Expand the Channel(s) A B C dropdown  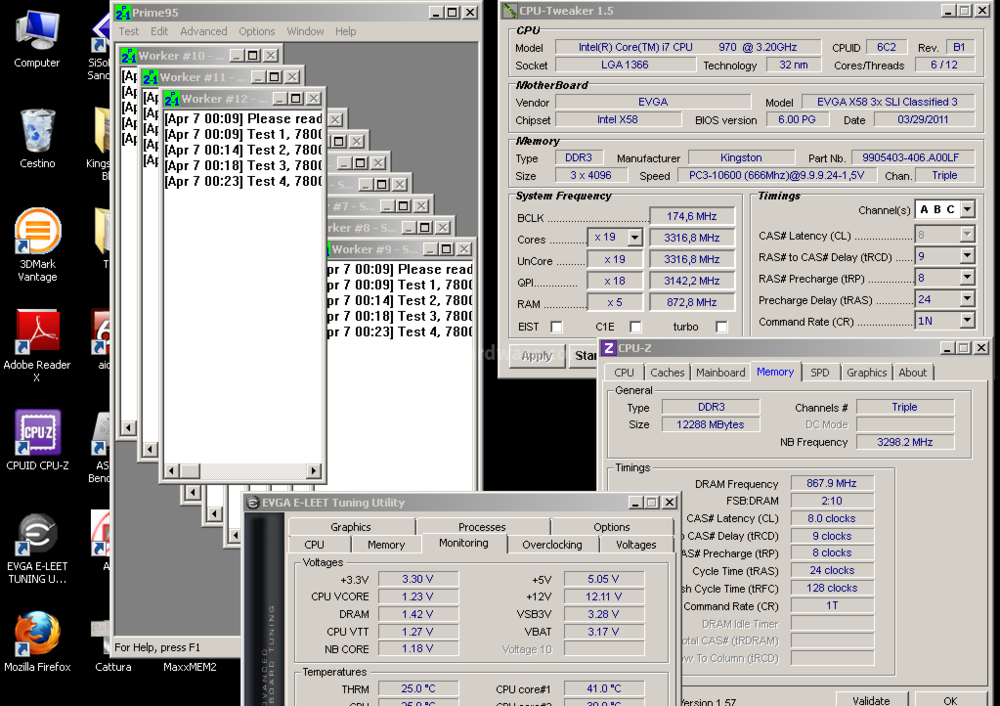coord(967,209)
